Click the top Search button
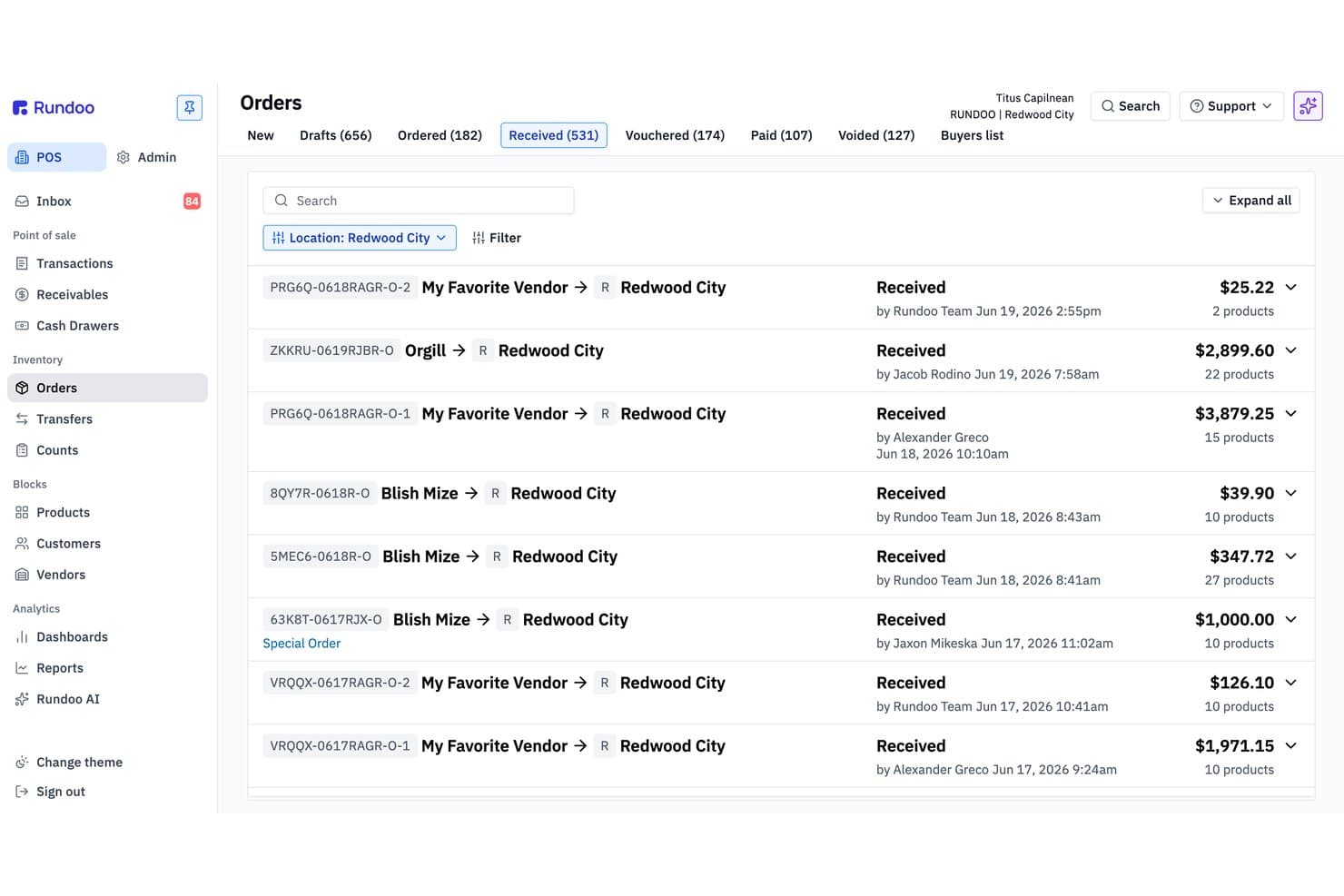 [1130, 106]
